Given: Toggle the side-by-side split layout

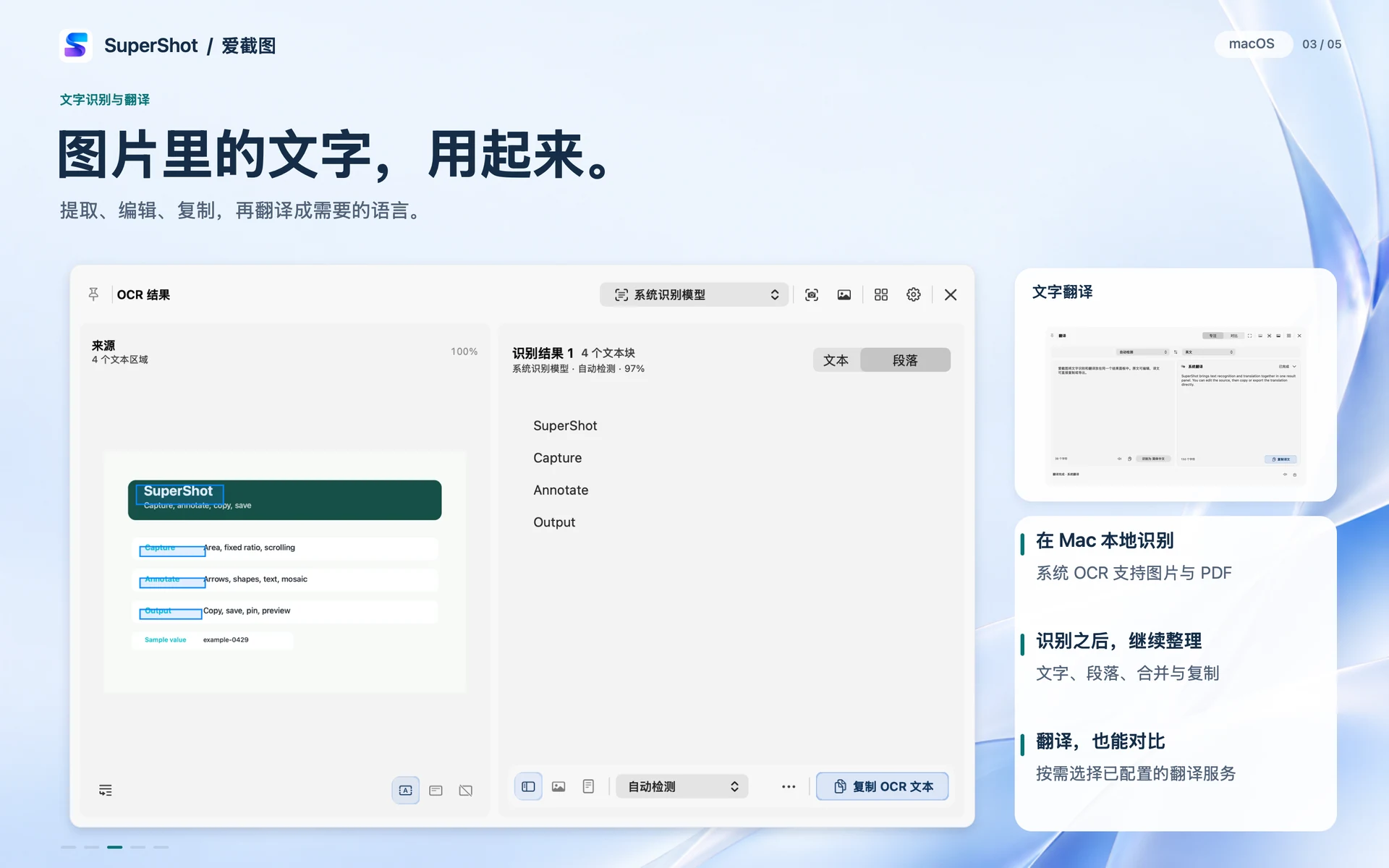Looking at the screenshot, I should click(529, 786).
